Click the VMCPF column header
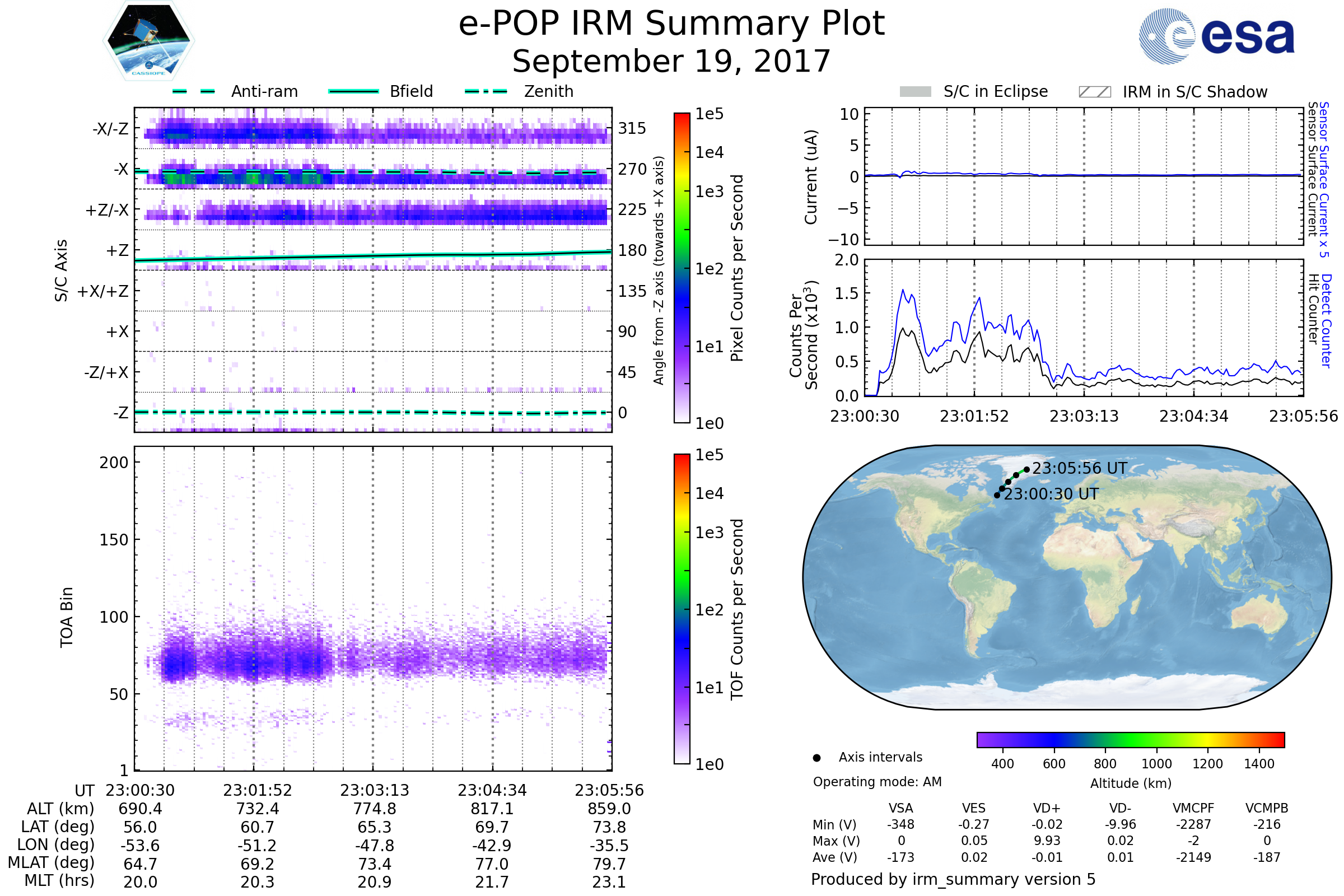This screenshot has height=896, width=1344. [x=1193, y=808]
